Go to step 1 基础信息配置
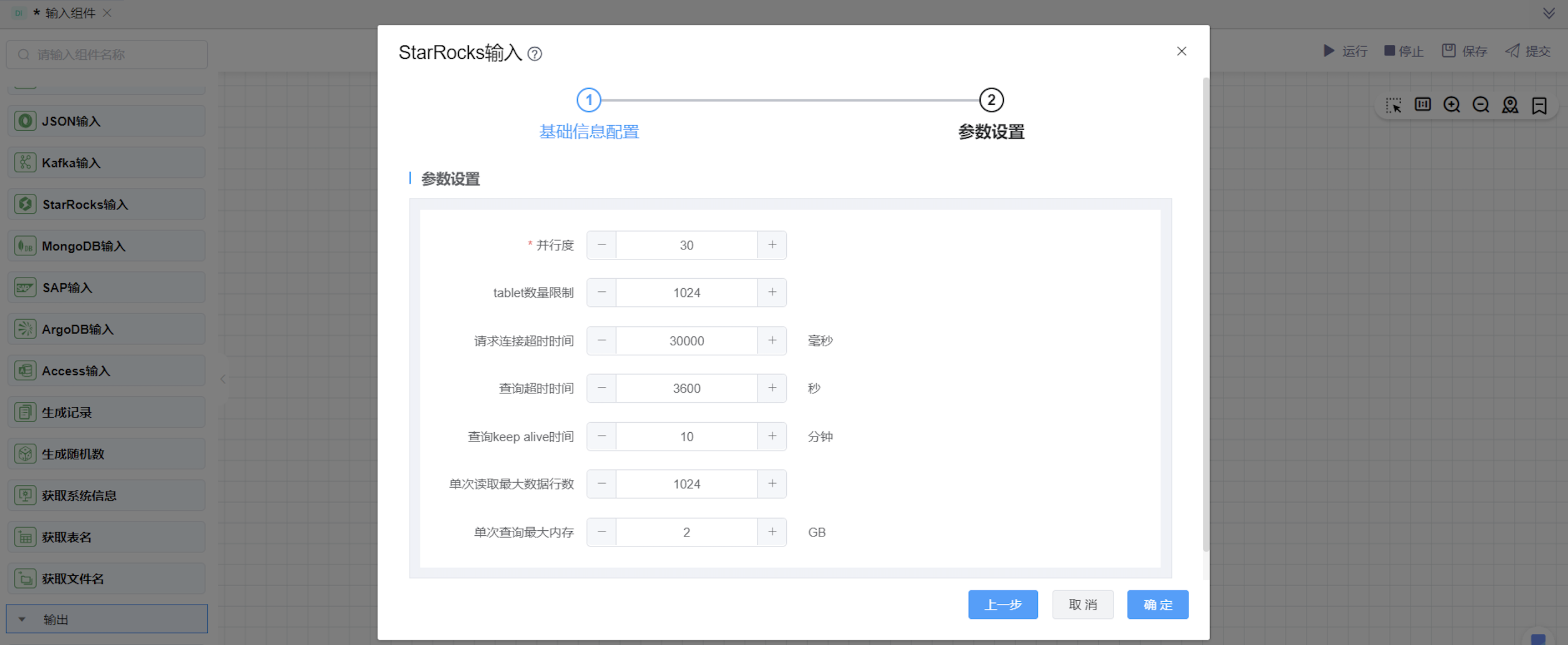This screenshot has width=1568, height=645. [588, 100]
